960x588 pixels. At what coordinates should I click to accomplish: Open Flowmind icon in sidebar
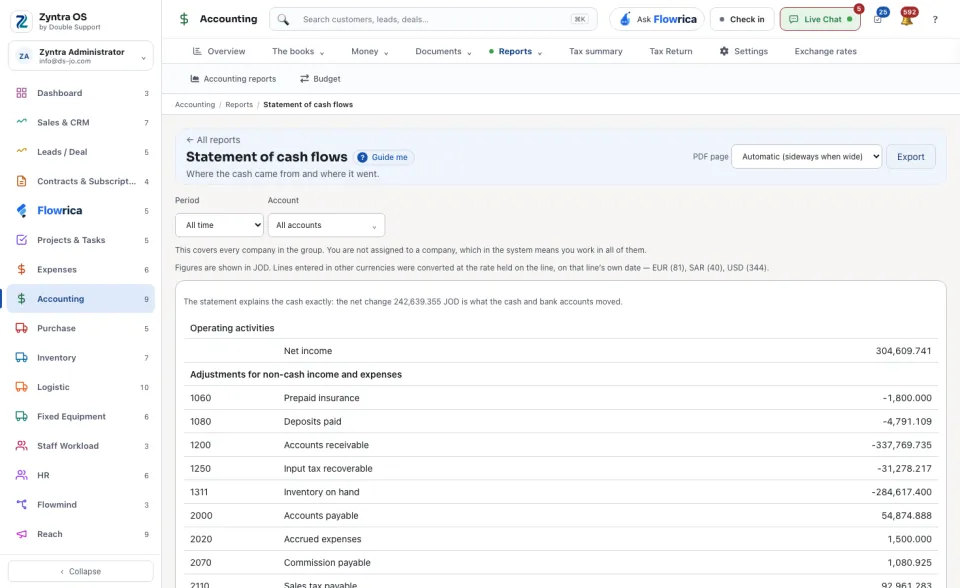(21, 505)
